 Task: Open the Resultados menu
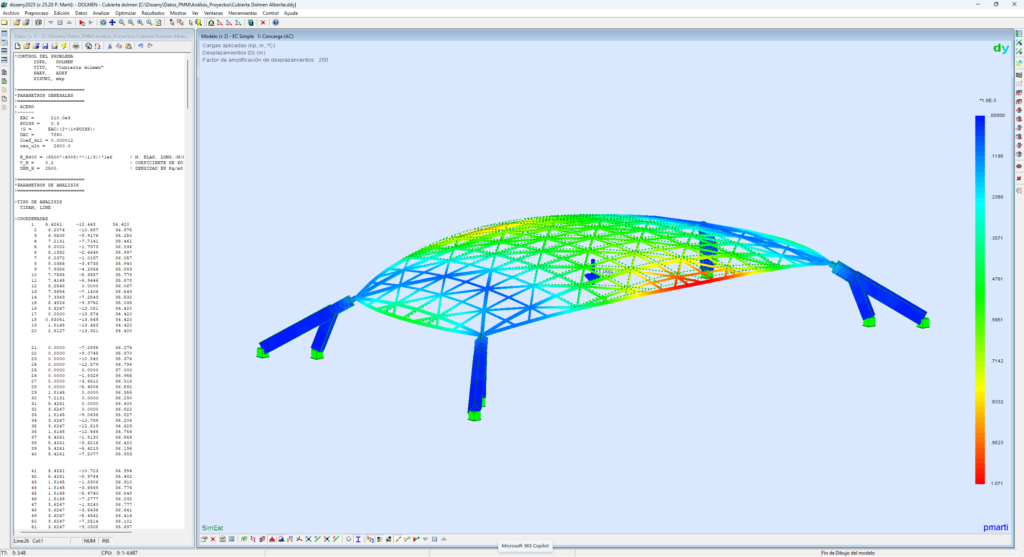pos(153,13)
